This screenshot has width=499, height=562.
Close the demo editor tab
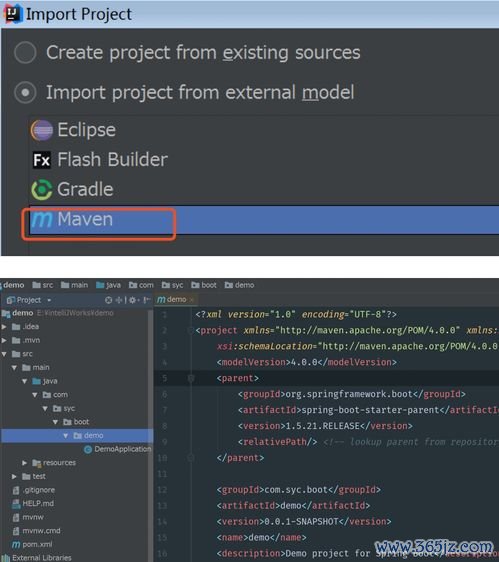tap(192, 300)
